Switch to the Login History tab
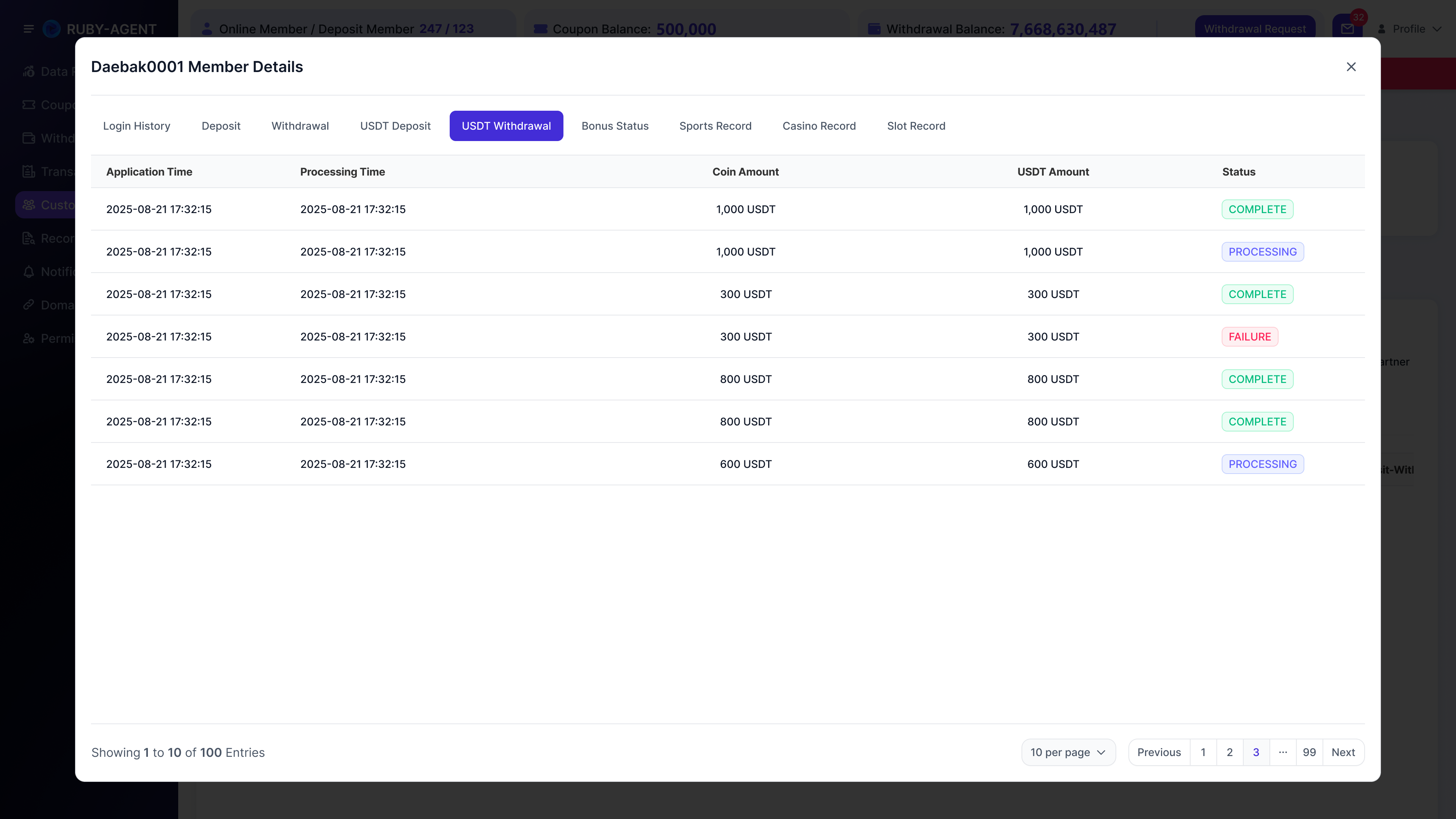This screenshot has width=1456, height=819. 136,126
